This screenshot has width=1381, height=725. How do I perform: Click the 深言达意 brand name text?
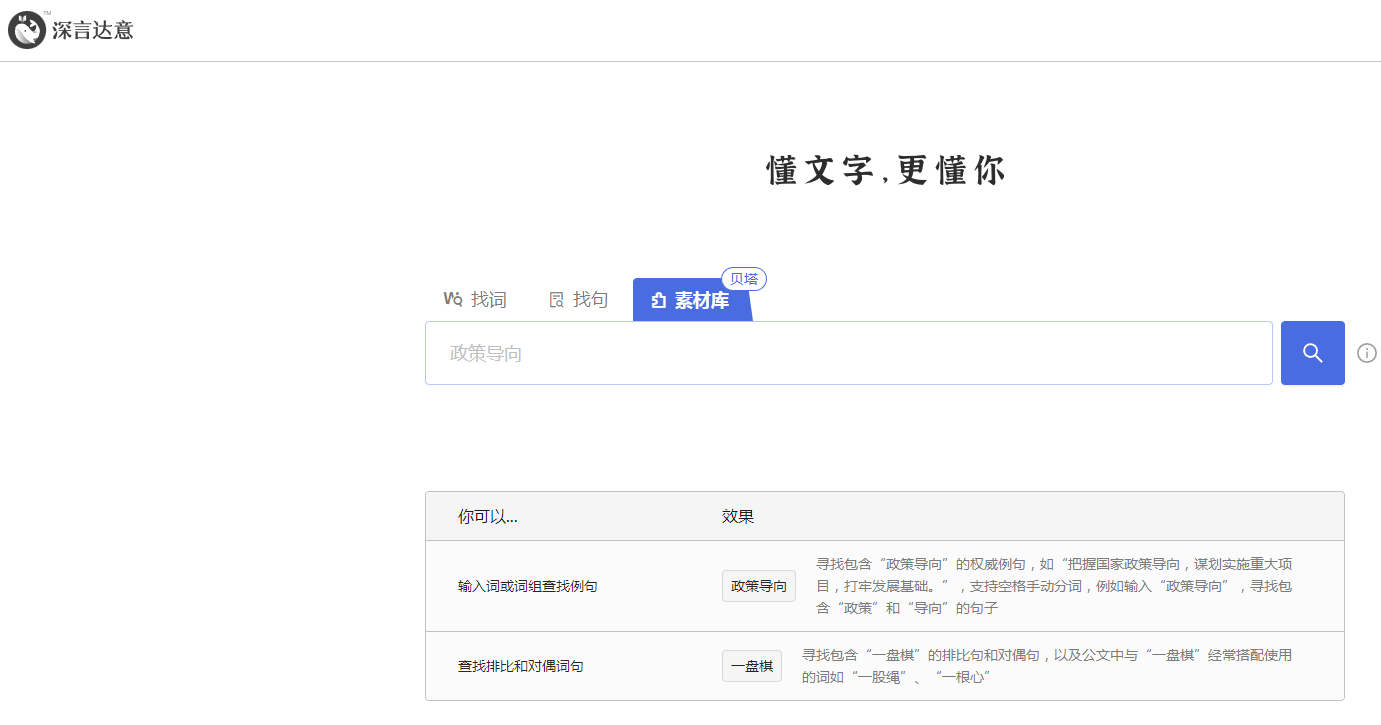tap(93, 30)
